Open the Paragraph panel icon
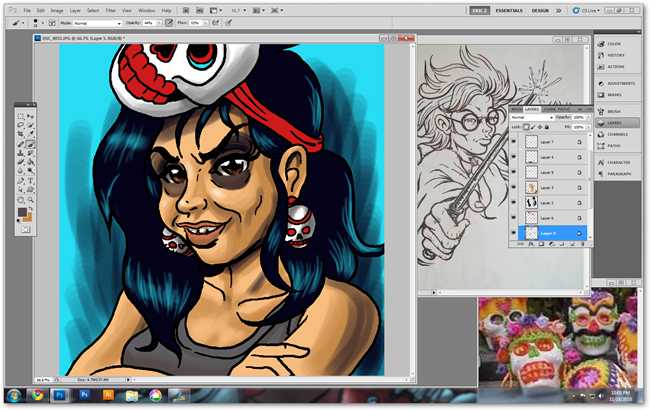The height and width of the screenshot is (410, 650). [x=601, y=174]
